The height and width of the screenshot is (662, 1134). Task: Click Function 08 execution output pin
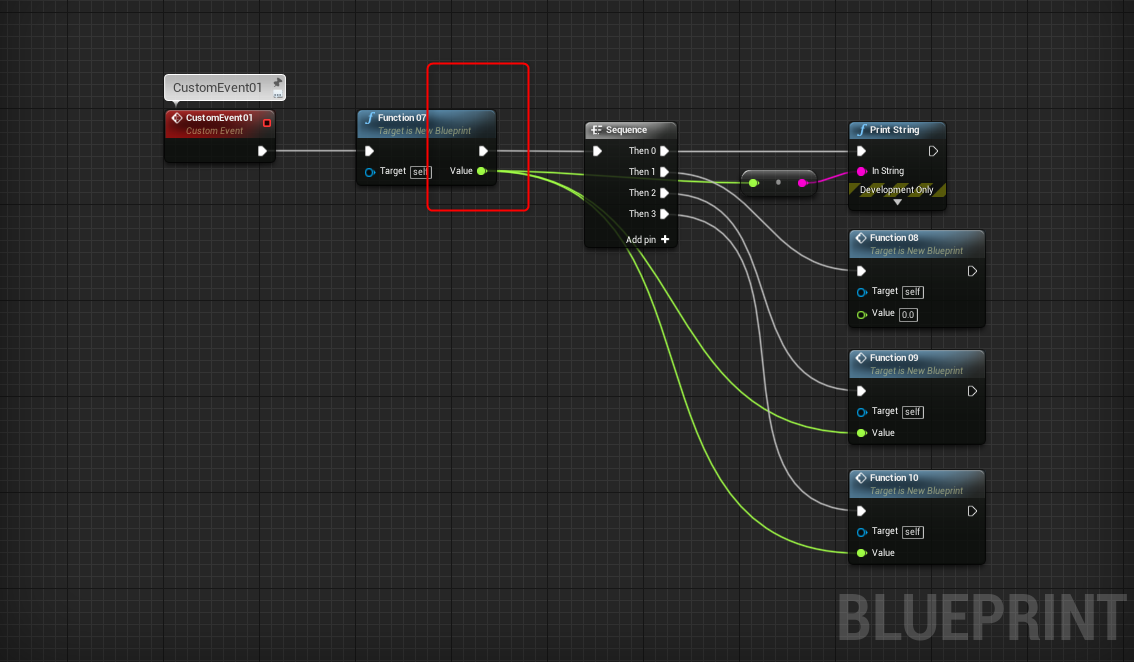coord(972,271)
